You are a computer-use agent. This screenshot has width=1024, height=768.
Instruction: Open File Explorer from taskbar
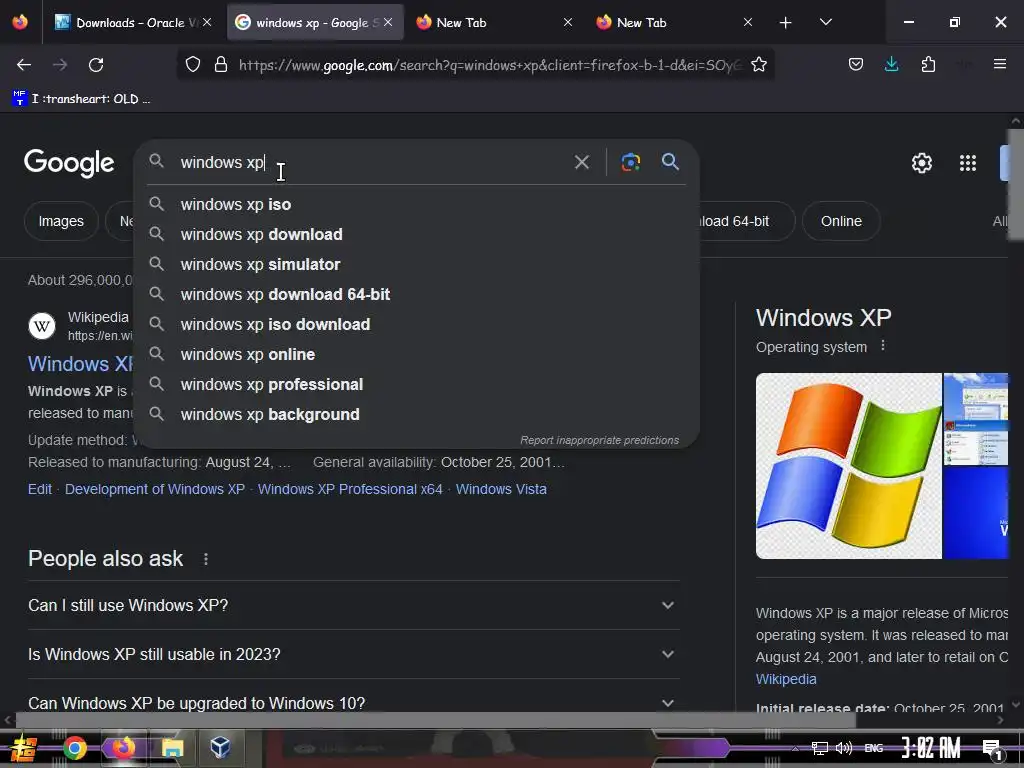click(172, 748)
